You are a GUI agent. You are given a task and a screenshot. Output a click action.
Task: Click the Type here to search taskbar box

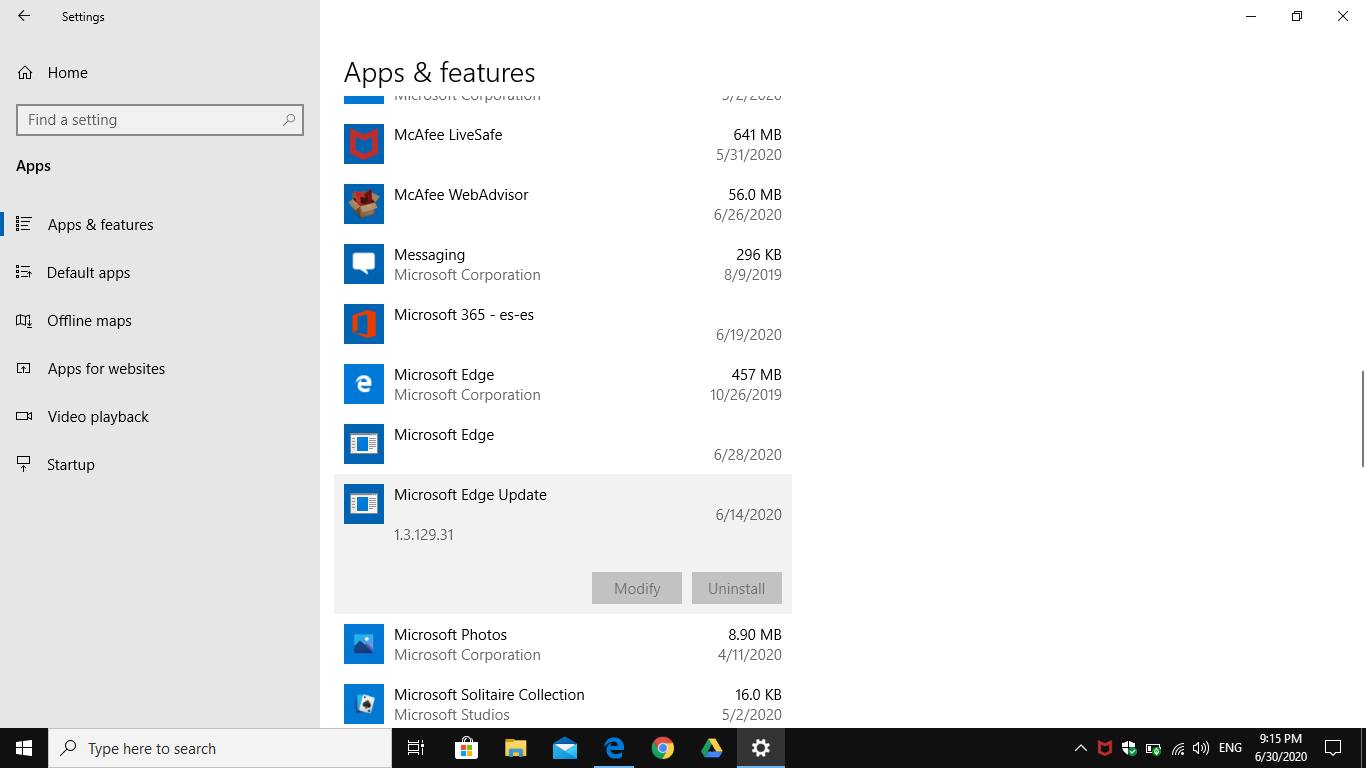pos(220,748)
